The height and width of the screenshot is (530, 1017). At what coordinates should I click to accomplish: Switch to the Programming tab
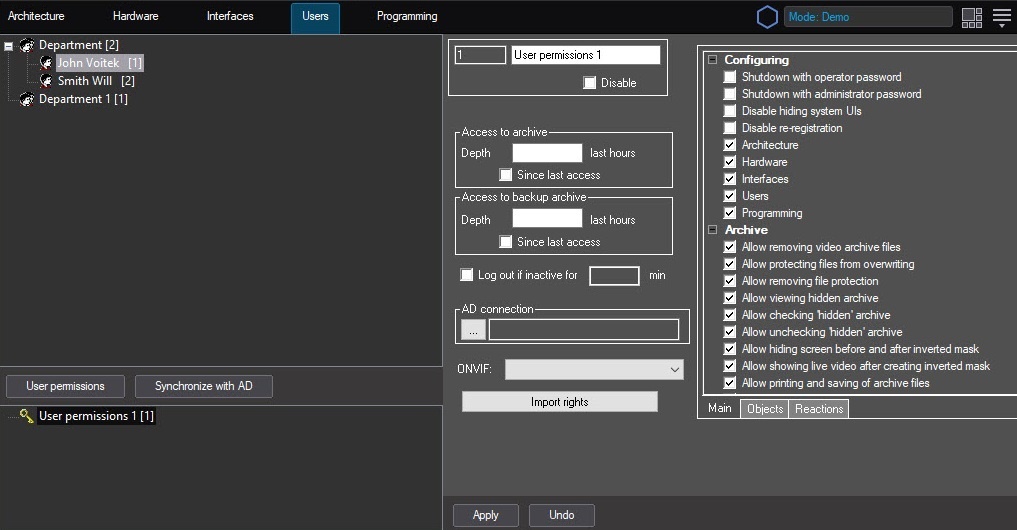[407, 16]
